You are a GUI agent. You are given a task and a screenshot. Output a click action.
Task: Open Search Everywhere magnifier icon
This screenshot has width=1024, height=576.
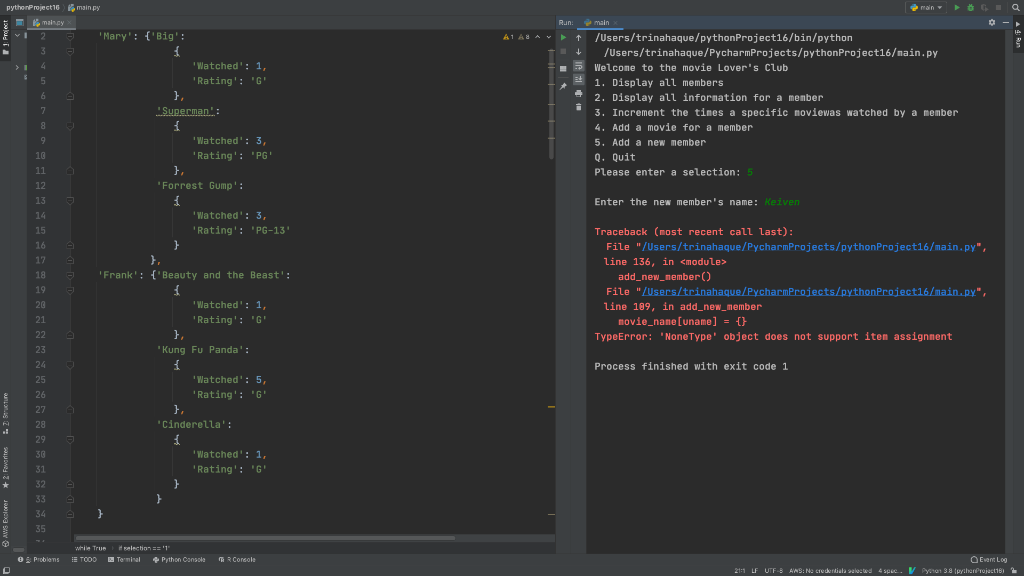point(1015,8)
